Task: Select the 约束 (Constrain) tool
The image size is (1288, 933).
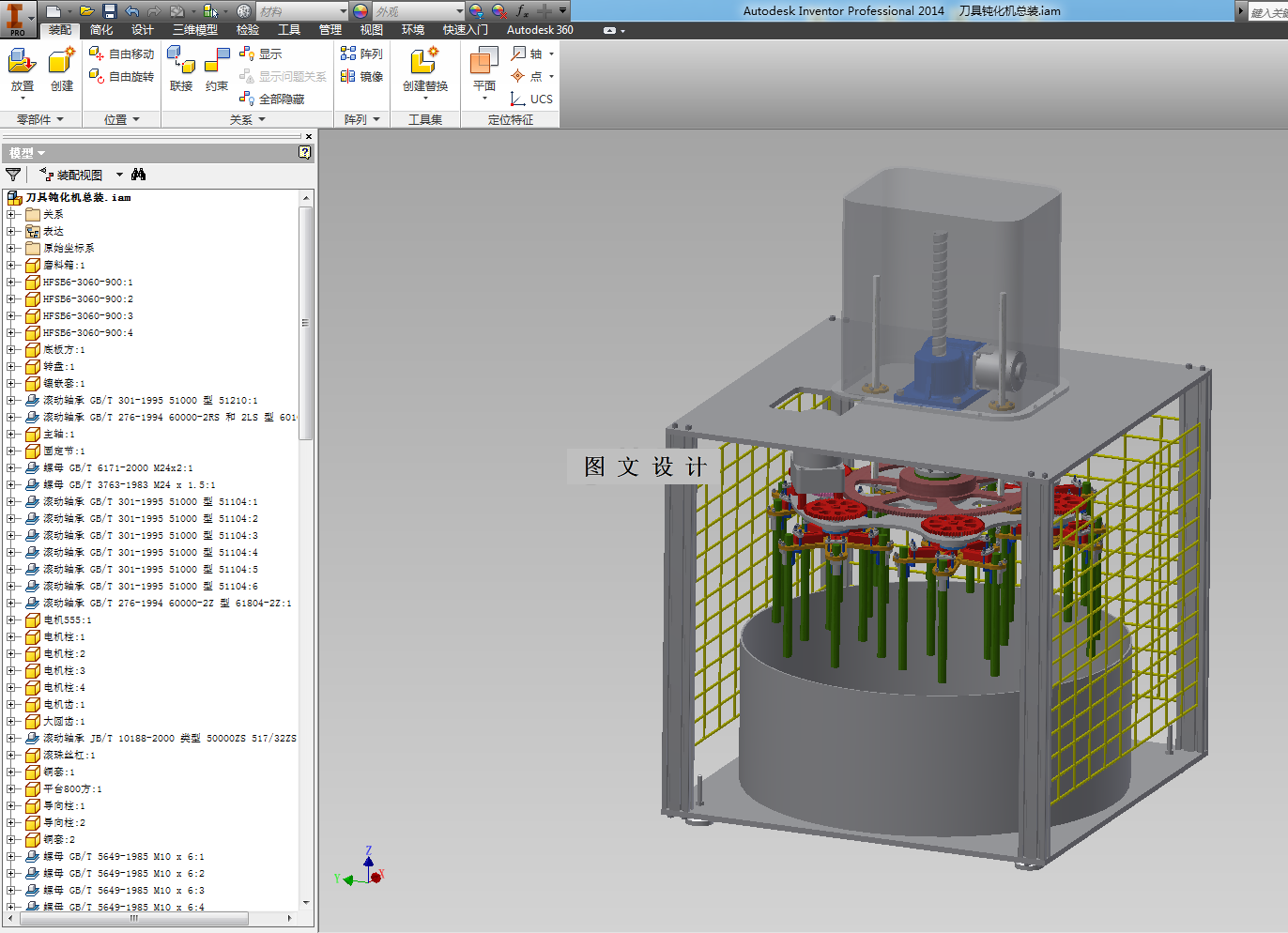Action: click(217, 71)
